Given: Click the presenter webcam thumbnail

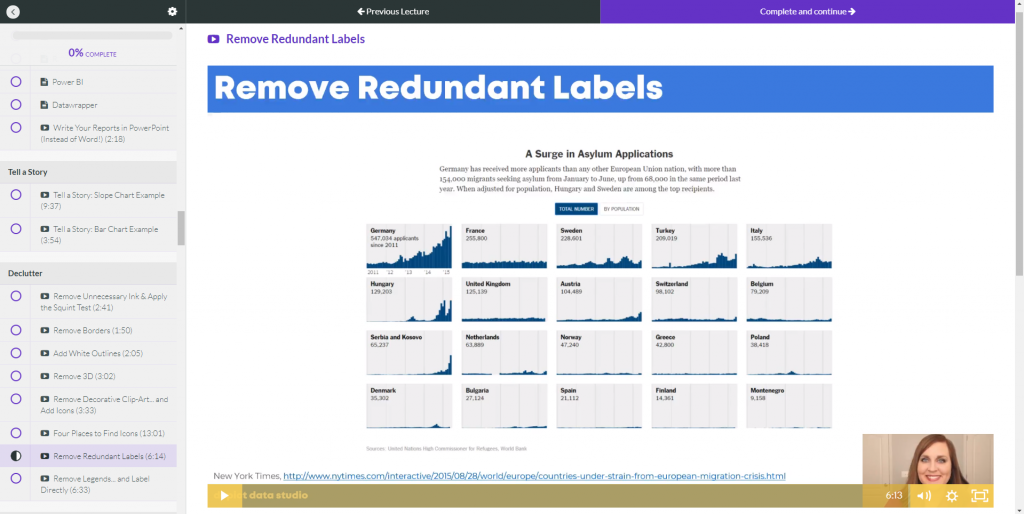Looking at the screenshot, I should 927,459.
